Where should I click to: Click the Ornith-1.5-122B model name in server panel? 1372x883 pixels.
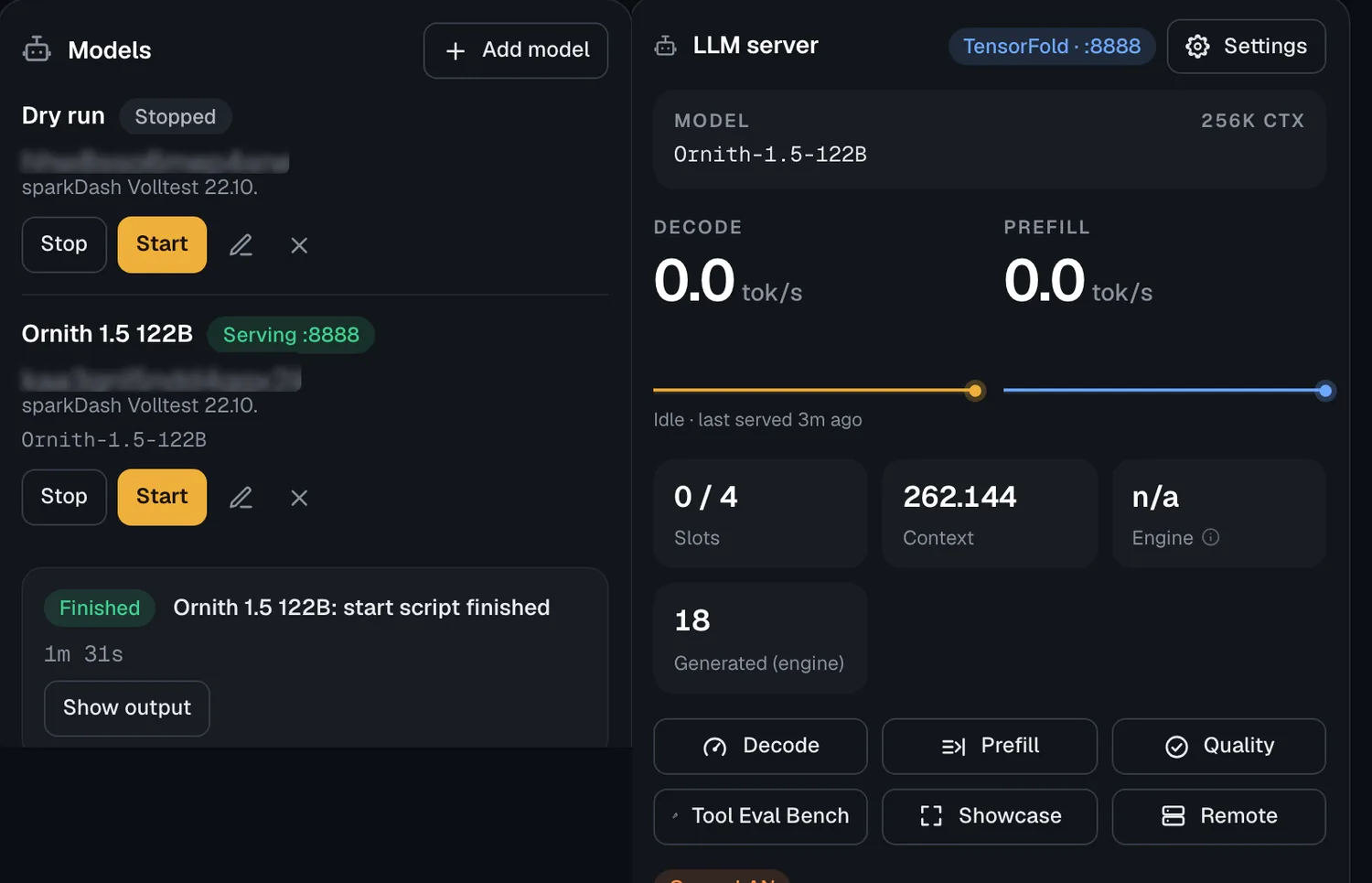[x=770, y=155]
